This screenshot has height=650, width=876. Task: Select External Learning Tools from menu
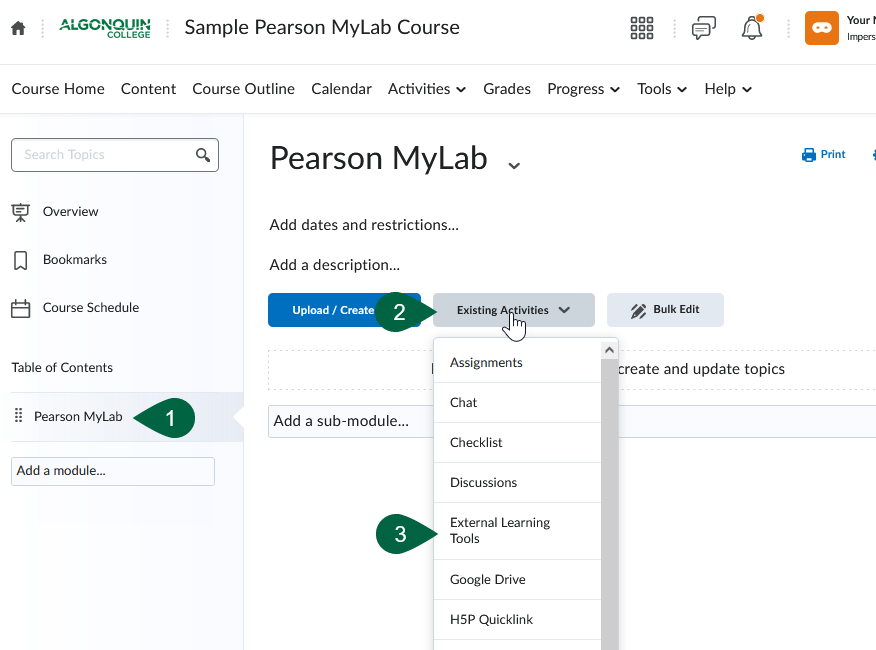coord(500,531)
